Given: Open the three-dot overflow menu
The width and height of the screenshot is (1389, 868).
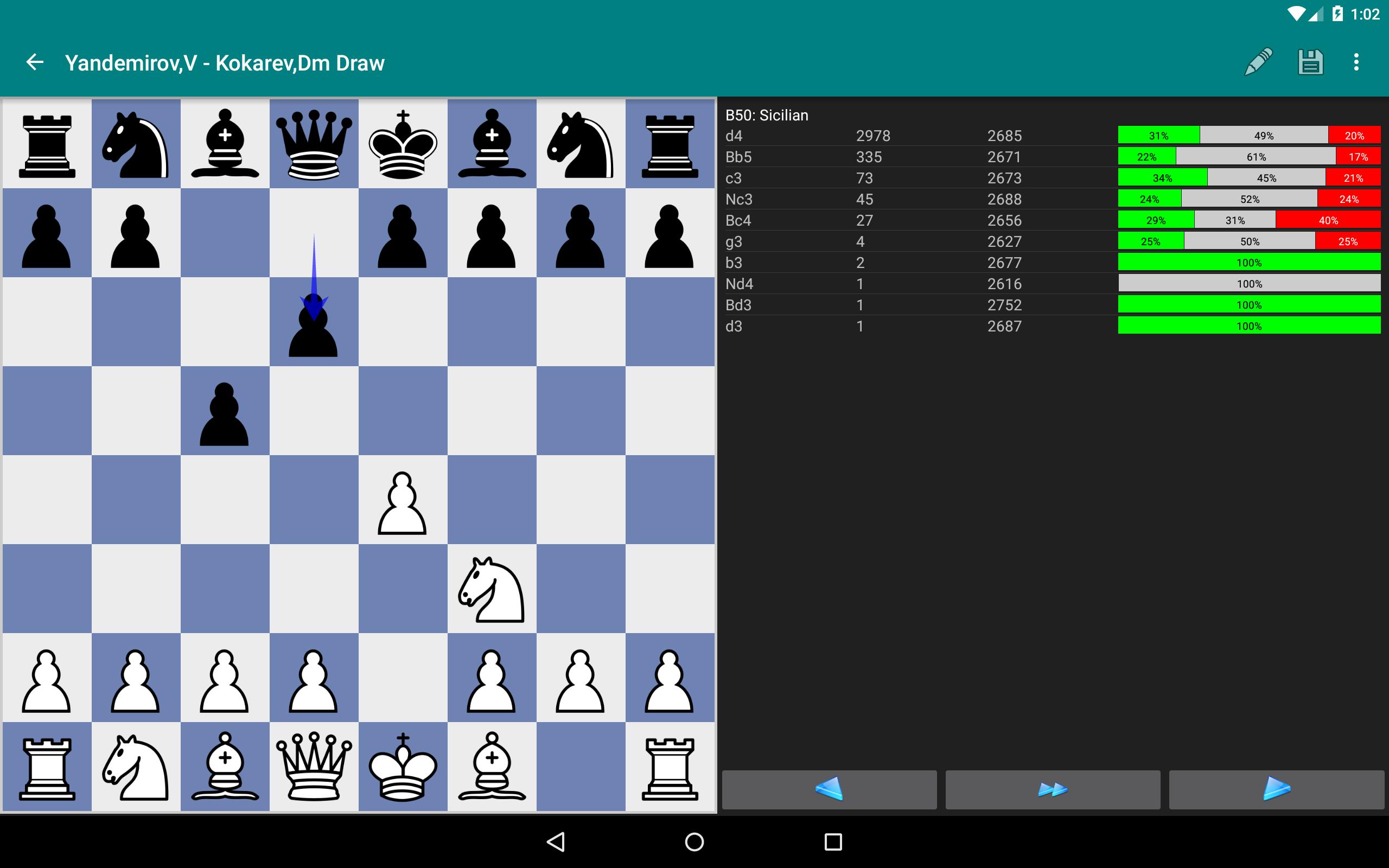Looking at the screenshot, I should [x=1356, y=62].
